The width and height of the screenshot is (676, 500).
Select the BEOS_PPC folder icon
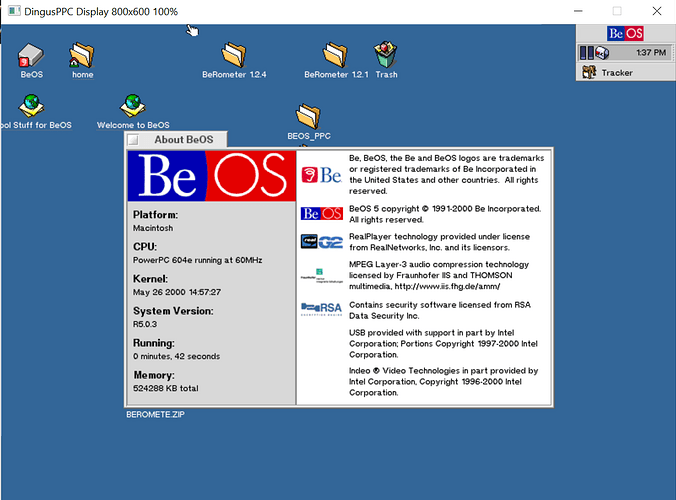[308, 116]
